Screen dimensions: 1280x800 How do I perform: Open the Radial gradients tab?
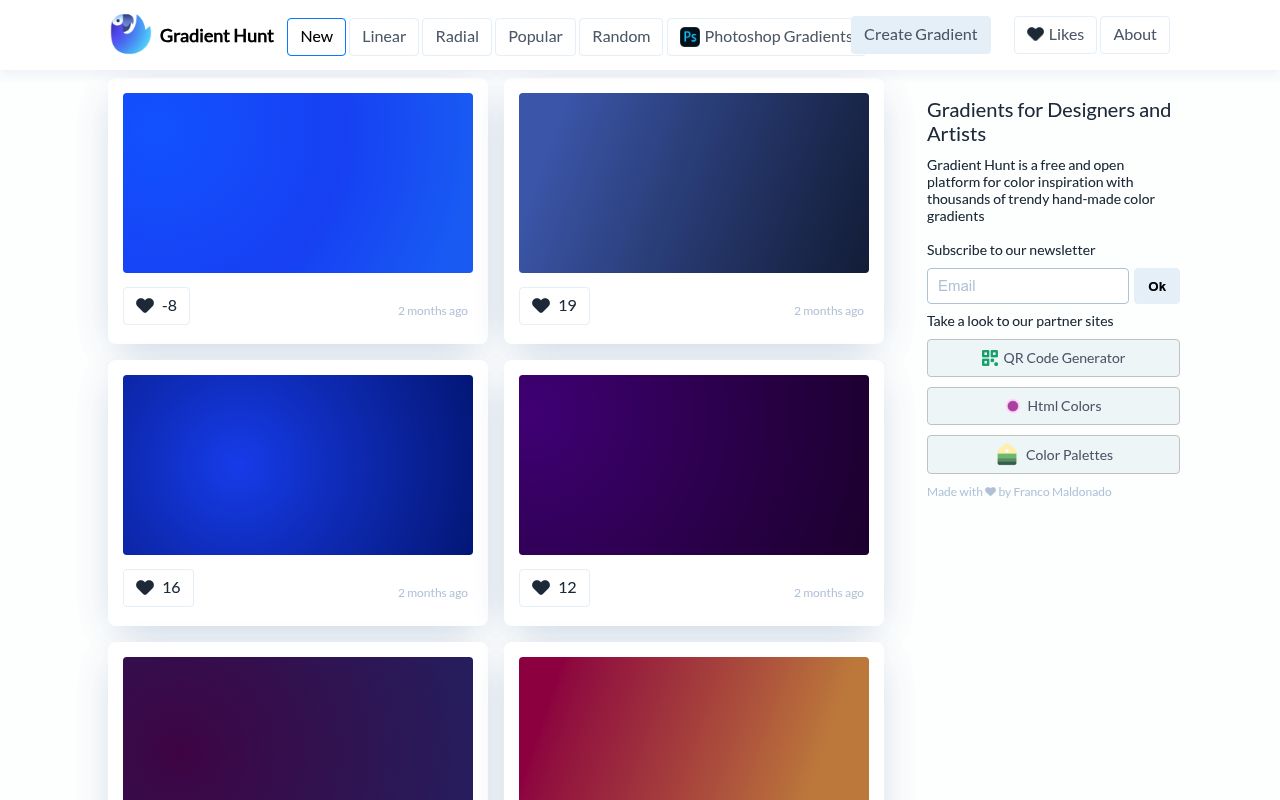click(457, 37)
